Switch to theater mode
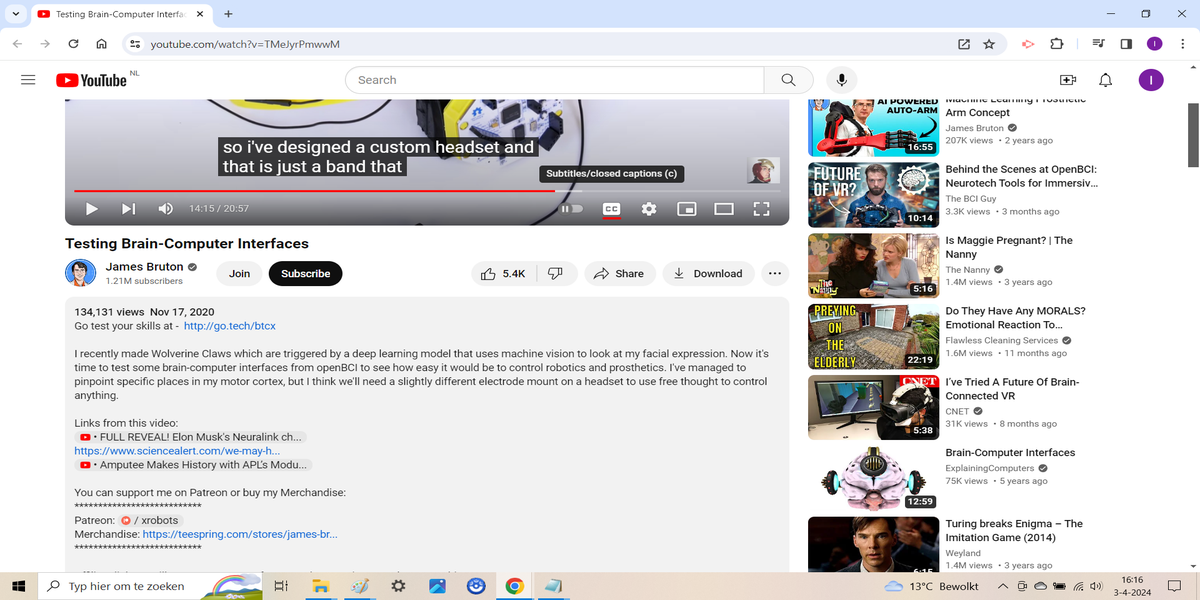The width and height of the screenshot is (1200, 600). click(x=724, y=208)
